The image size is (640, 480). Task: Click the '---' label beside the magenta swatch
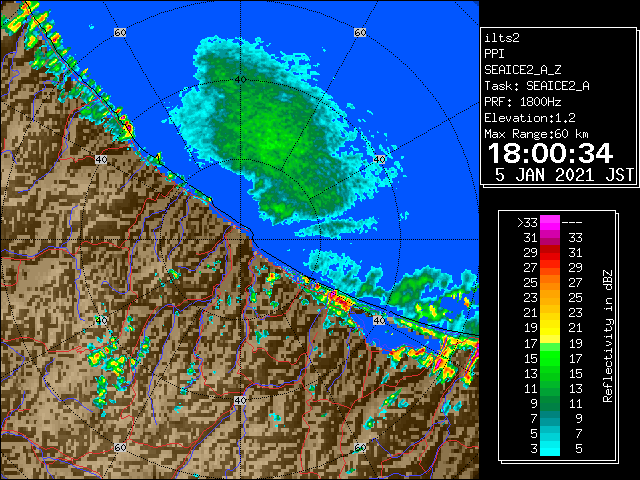click(x=572, y=223)
